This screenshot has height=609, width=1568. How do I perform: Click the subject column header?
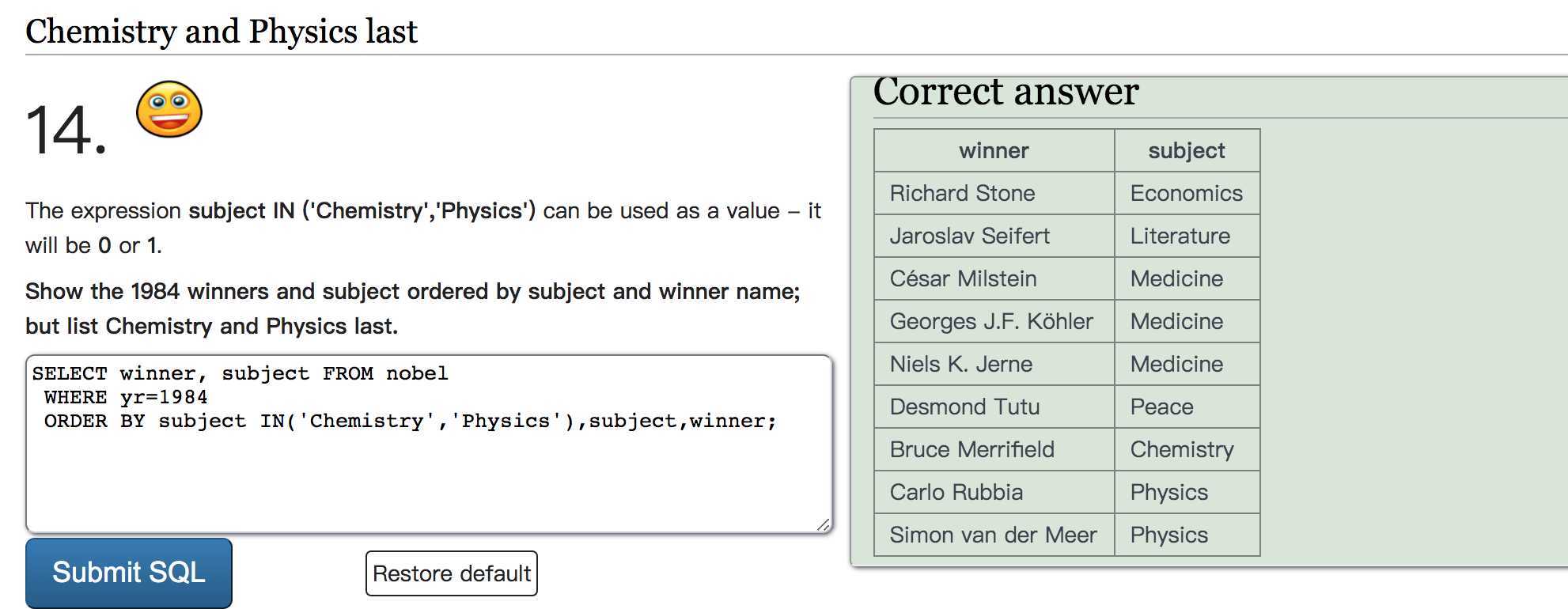(x=1187, y=150)
